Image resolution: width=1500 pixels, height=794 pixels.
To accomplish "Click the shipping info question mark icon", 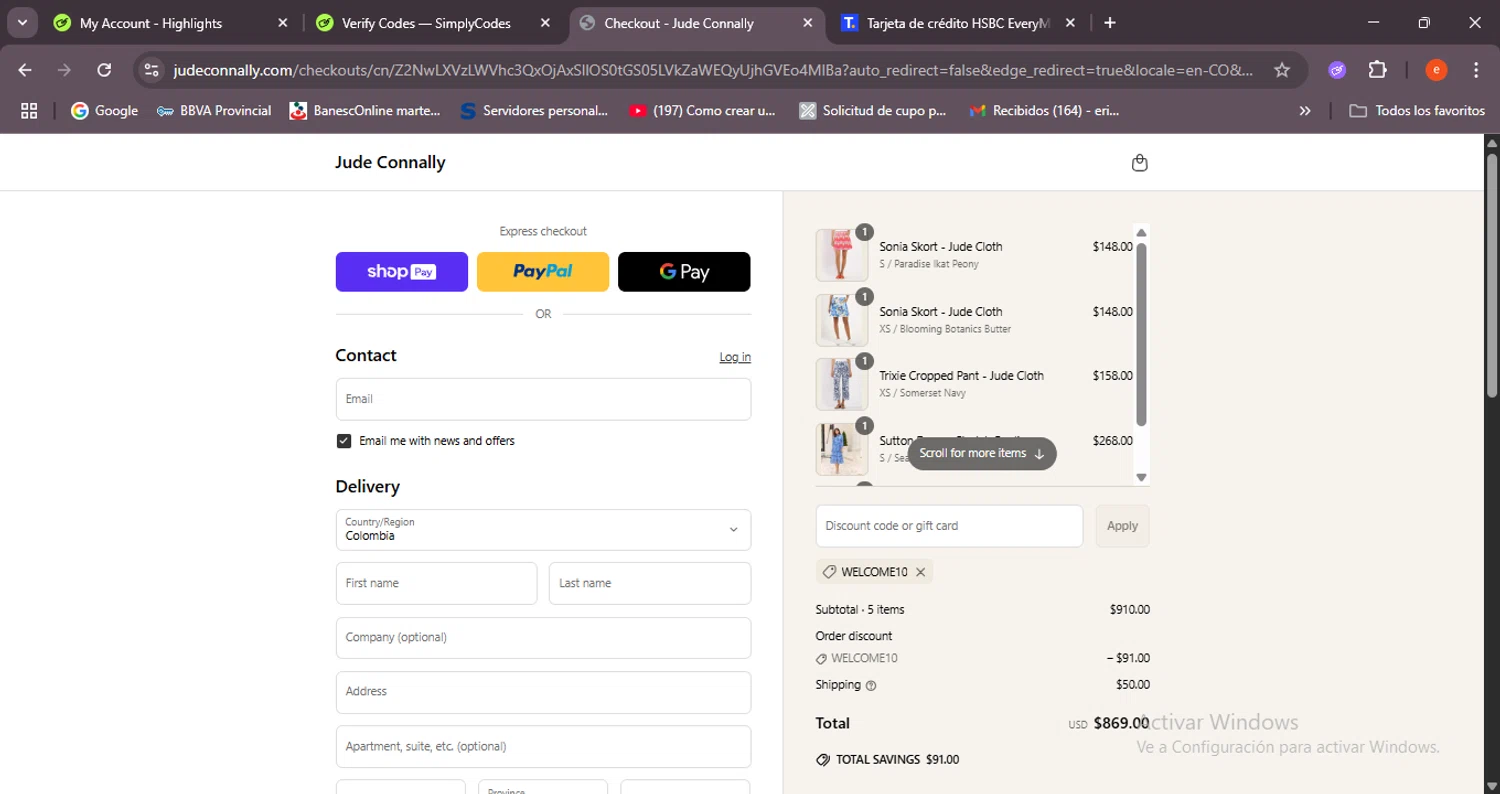I will point(871,686).
